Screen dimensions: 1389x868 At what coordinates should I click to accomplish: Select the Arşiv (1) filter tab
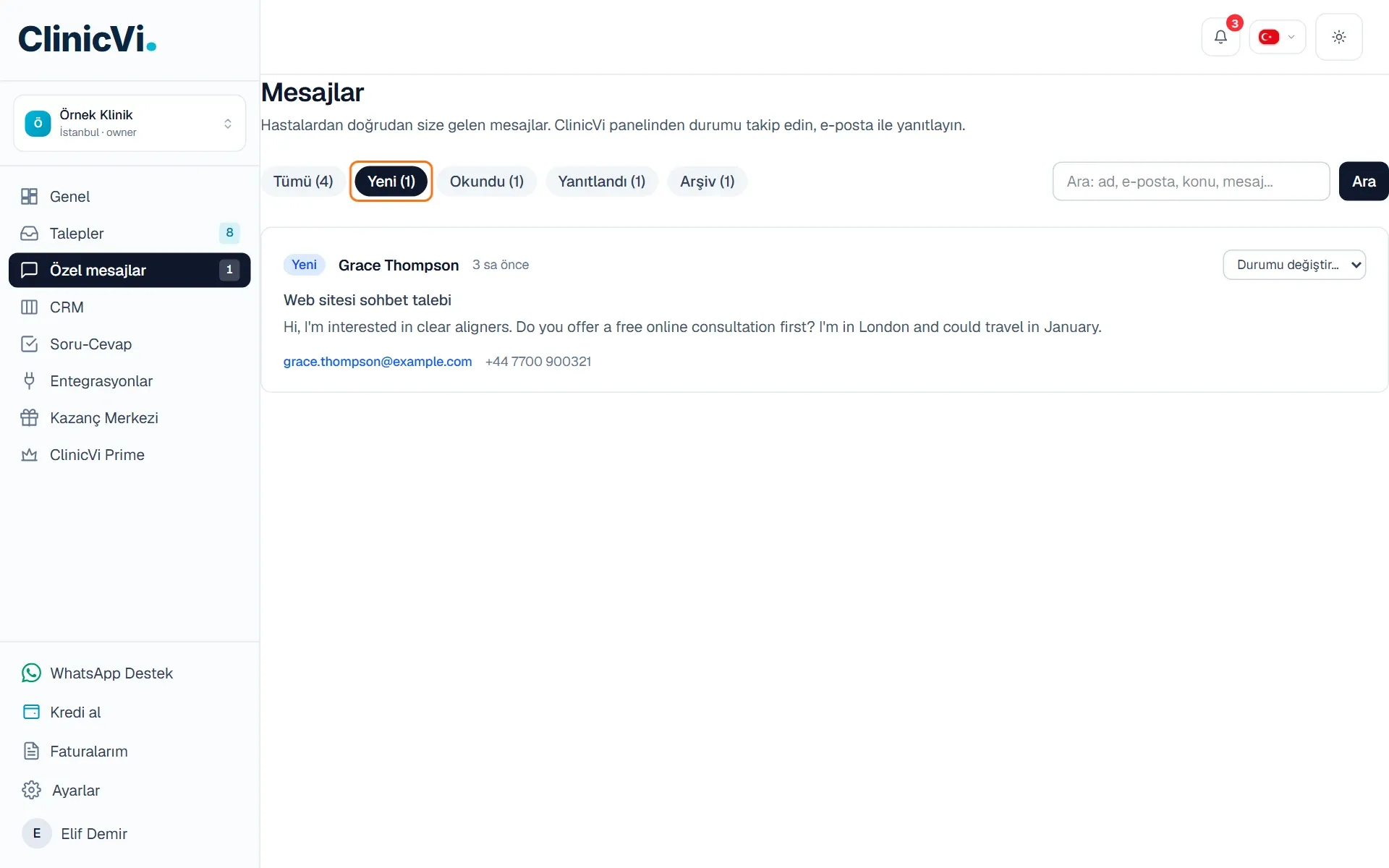click(x=708, y=182)
